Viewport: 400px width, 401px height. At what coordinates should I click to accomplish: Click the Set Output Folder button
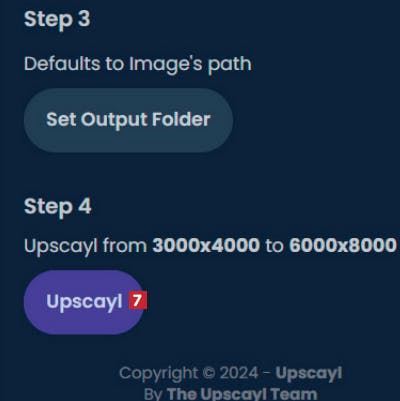pos(128,120)
